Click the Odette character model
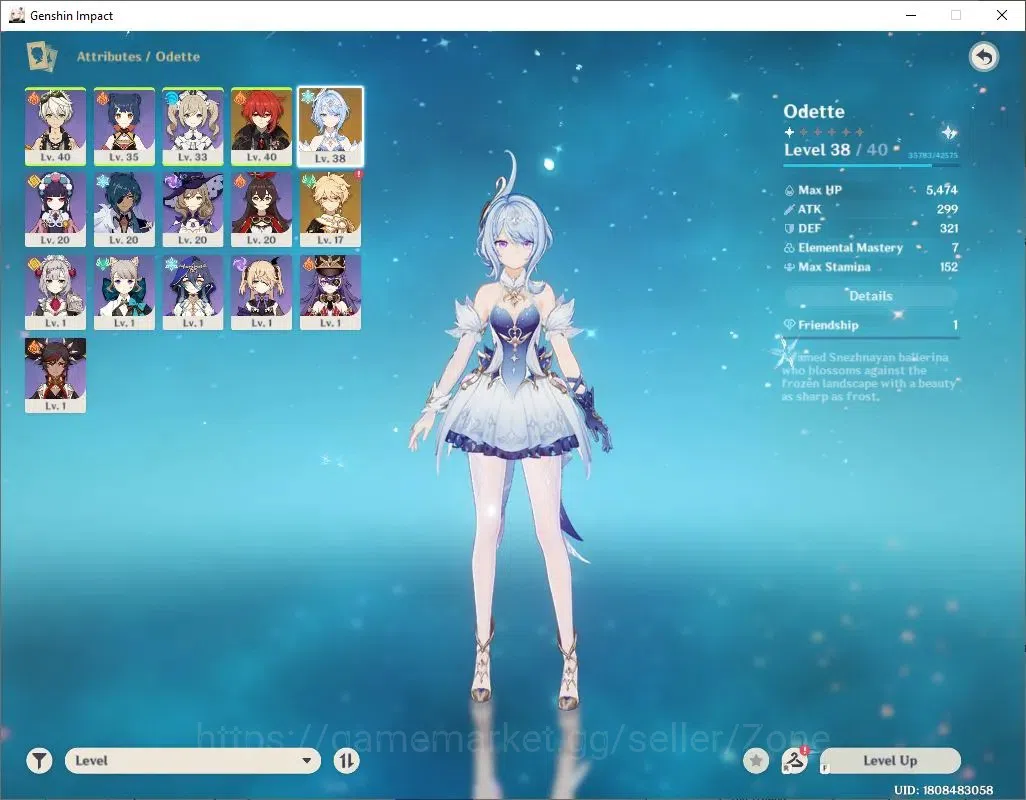Screen dimensions: 1026x800 tap(514, 432)
